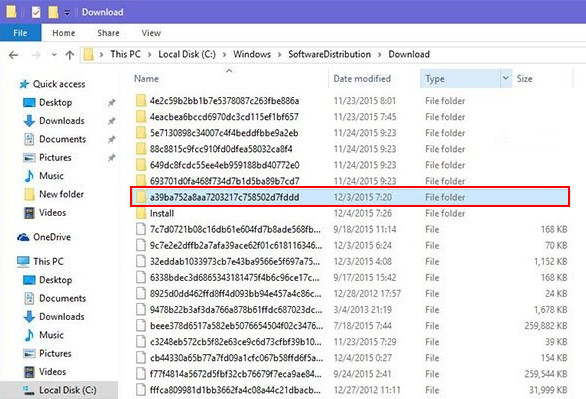The height and width of the screenshot is (399, 586).
Task: Click the address bar folder icon
Action: 89,55
